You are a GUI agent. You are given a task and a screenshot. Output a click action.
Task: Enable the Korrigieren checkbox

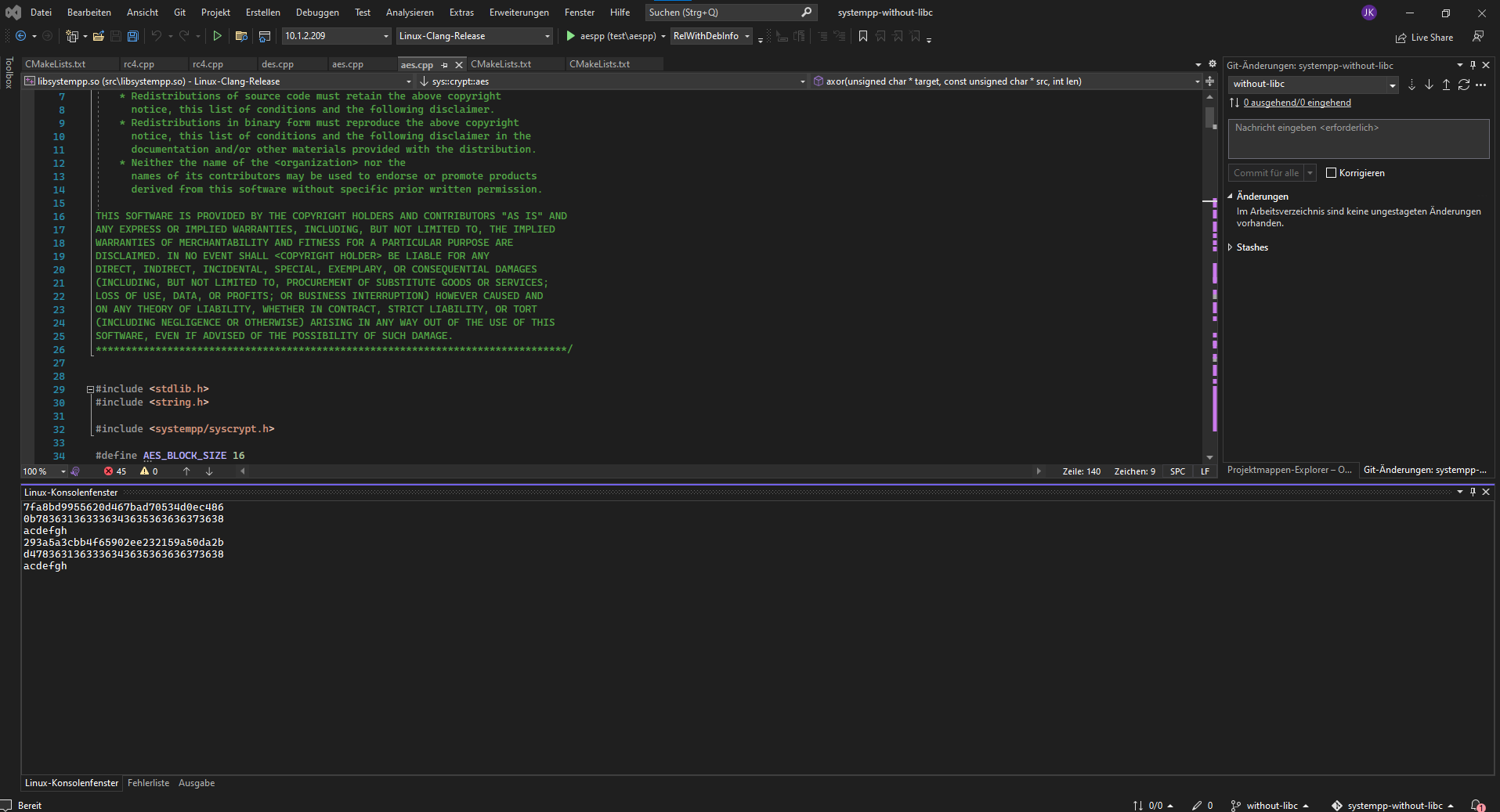click(1331, 173)
